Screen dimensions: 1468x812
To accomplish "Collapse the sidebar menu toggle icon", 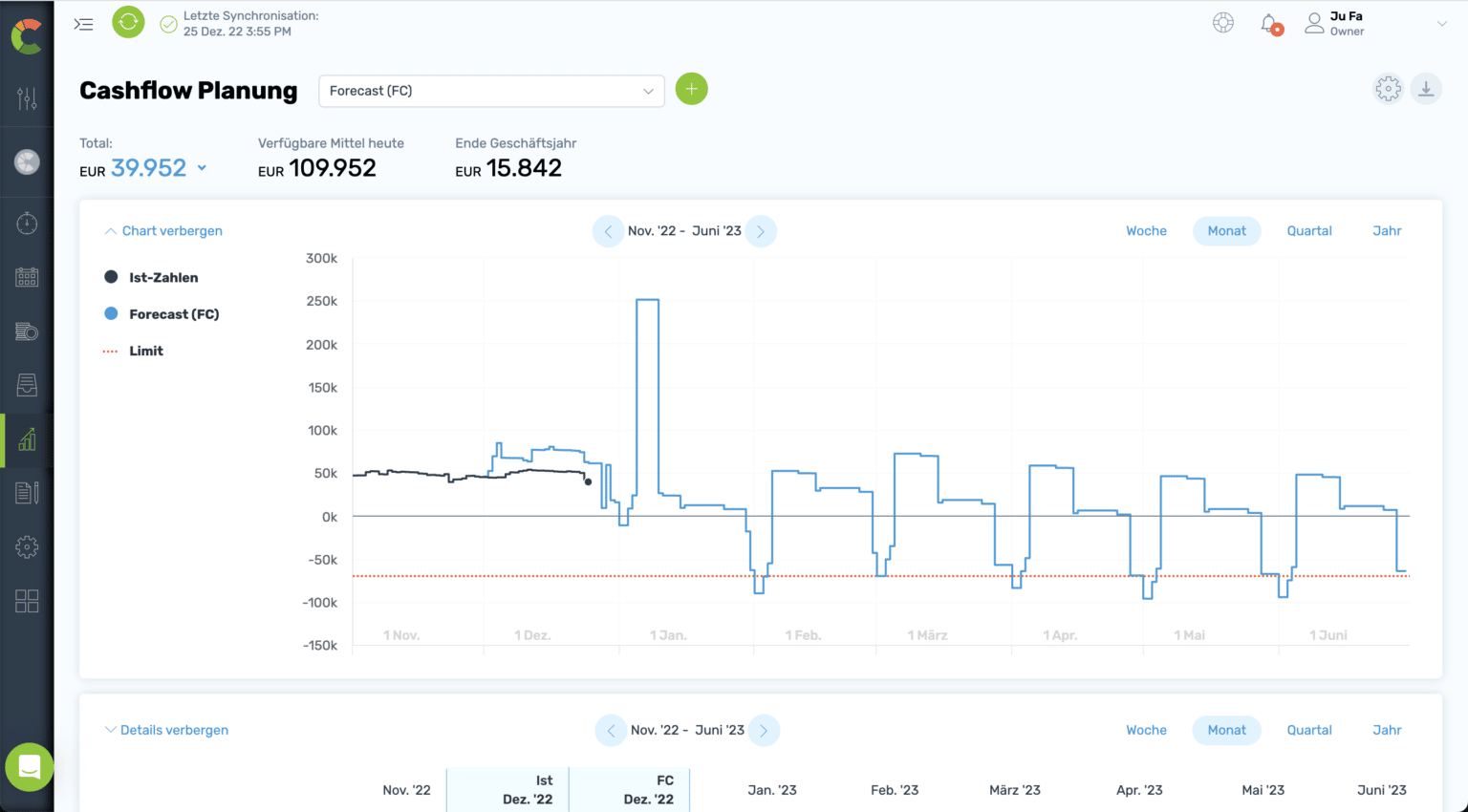I will coord(84,24).
